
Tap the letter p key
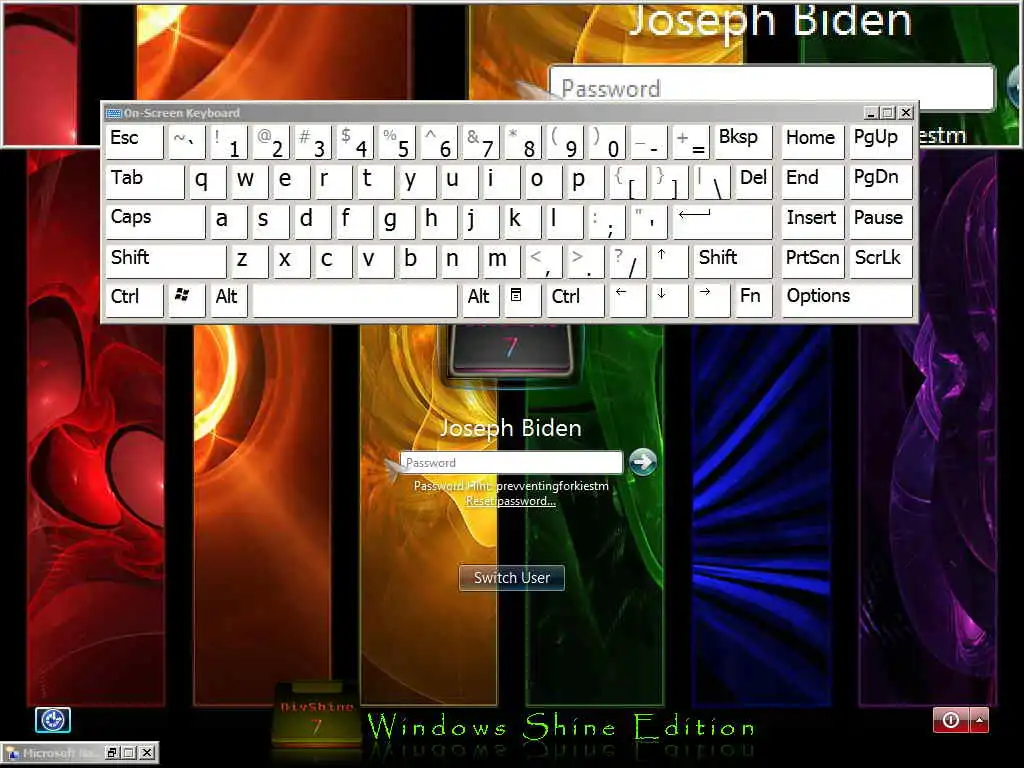click(x=585, y=181)
